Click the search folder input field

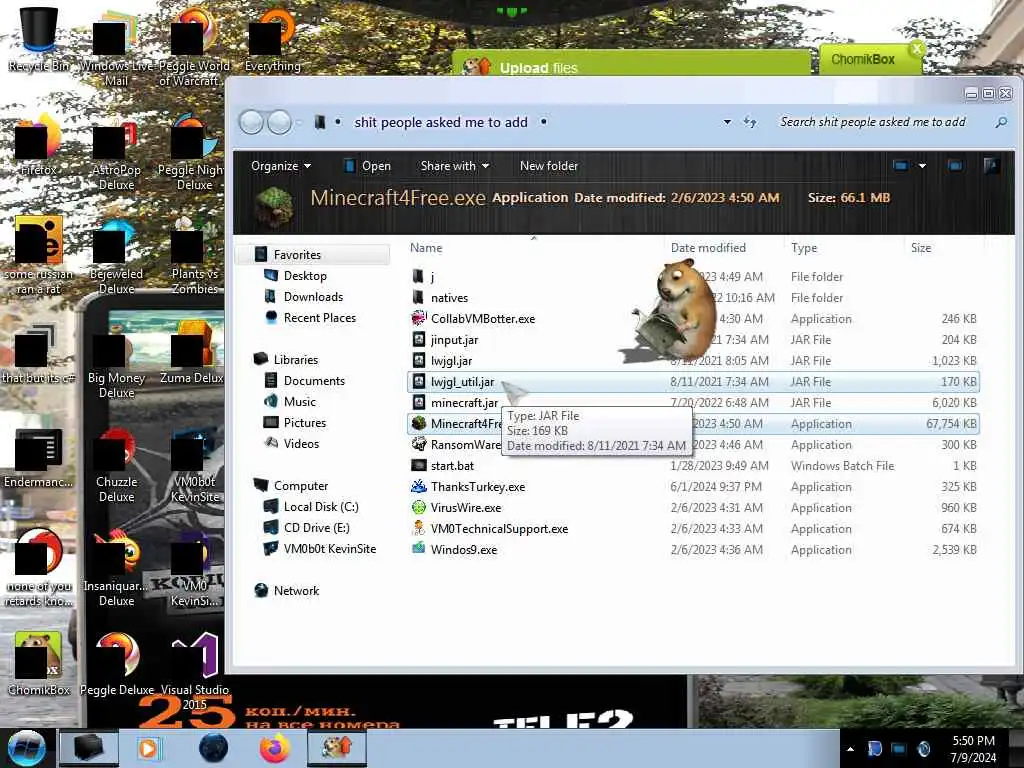pyautogui.click(x=873, y=122)
